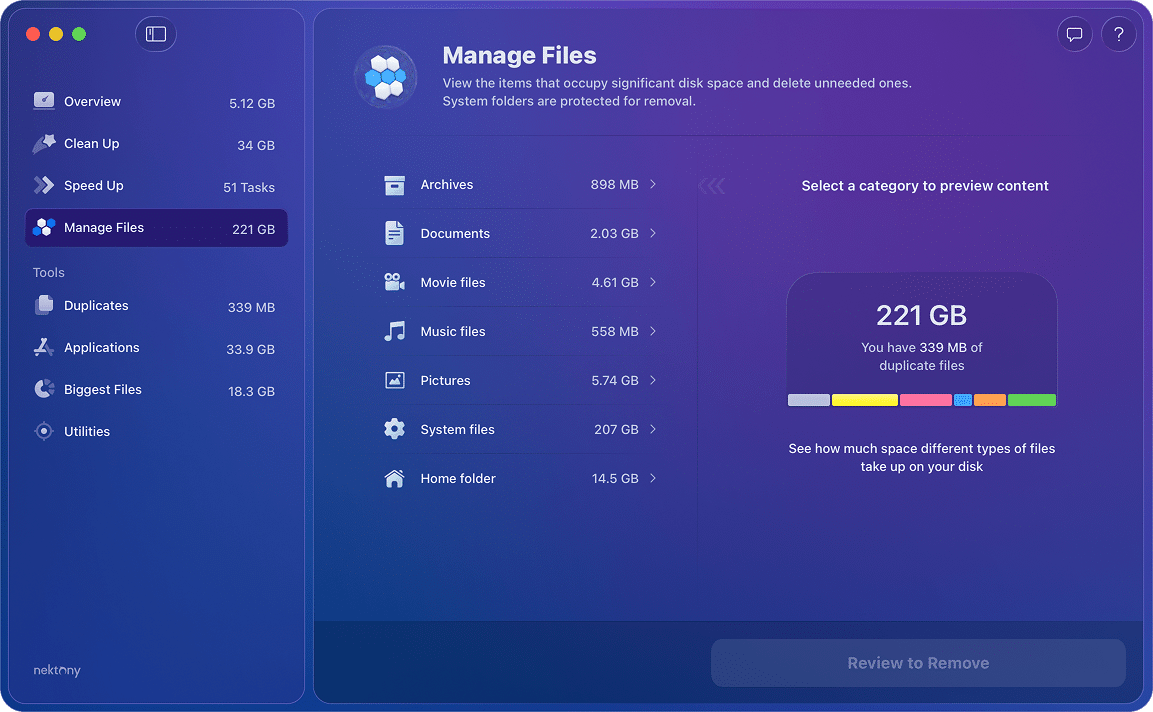Click the Movie files camera icon

[x=394, y=282]
